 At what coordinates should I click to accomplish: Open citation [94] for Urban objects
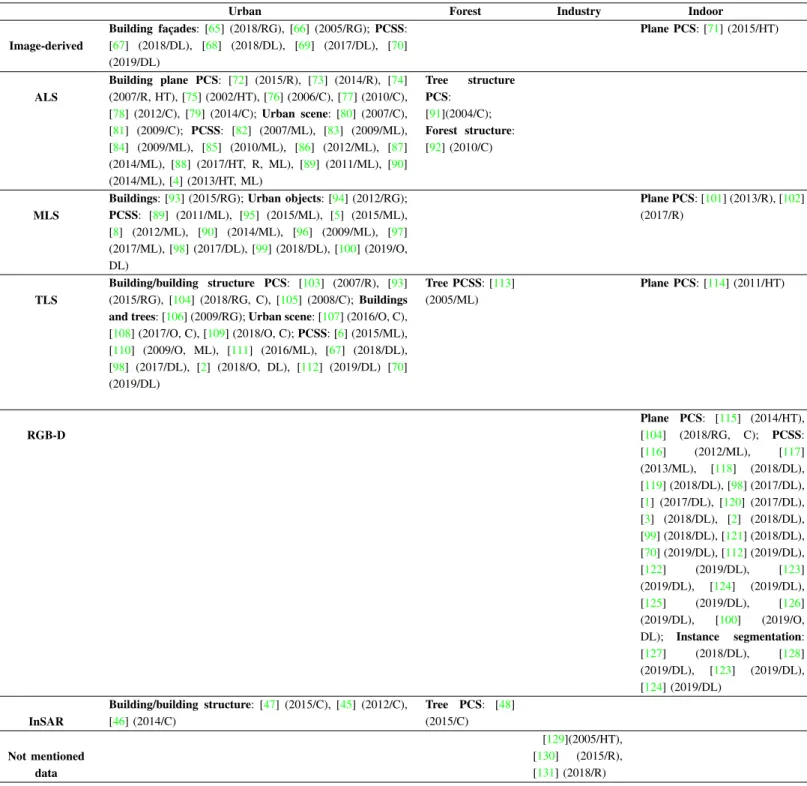[x=338, y=199]
